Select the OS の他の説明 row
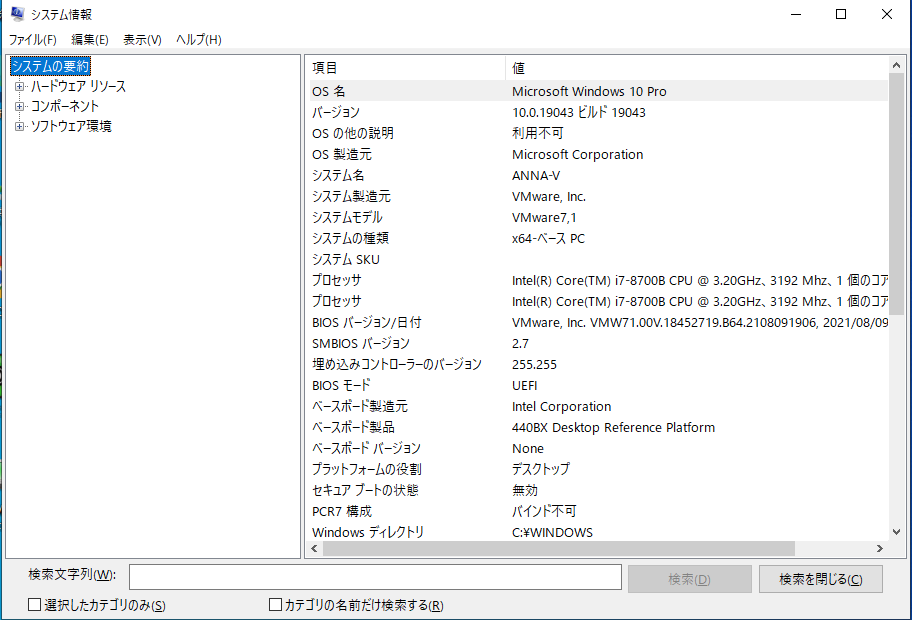912x620 pixels. coord(598,133)
